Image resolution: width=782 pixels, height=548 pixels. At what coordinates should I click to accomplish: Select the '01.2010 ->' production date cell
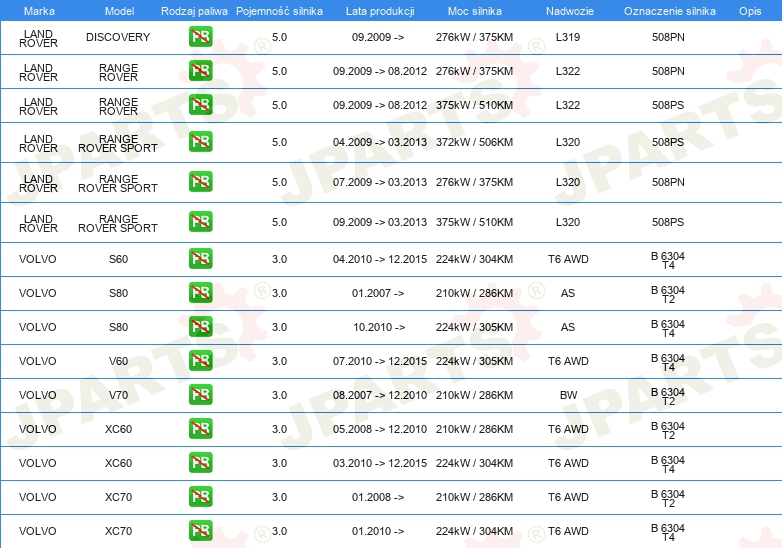pos(378,532)
